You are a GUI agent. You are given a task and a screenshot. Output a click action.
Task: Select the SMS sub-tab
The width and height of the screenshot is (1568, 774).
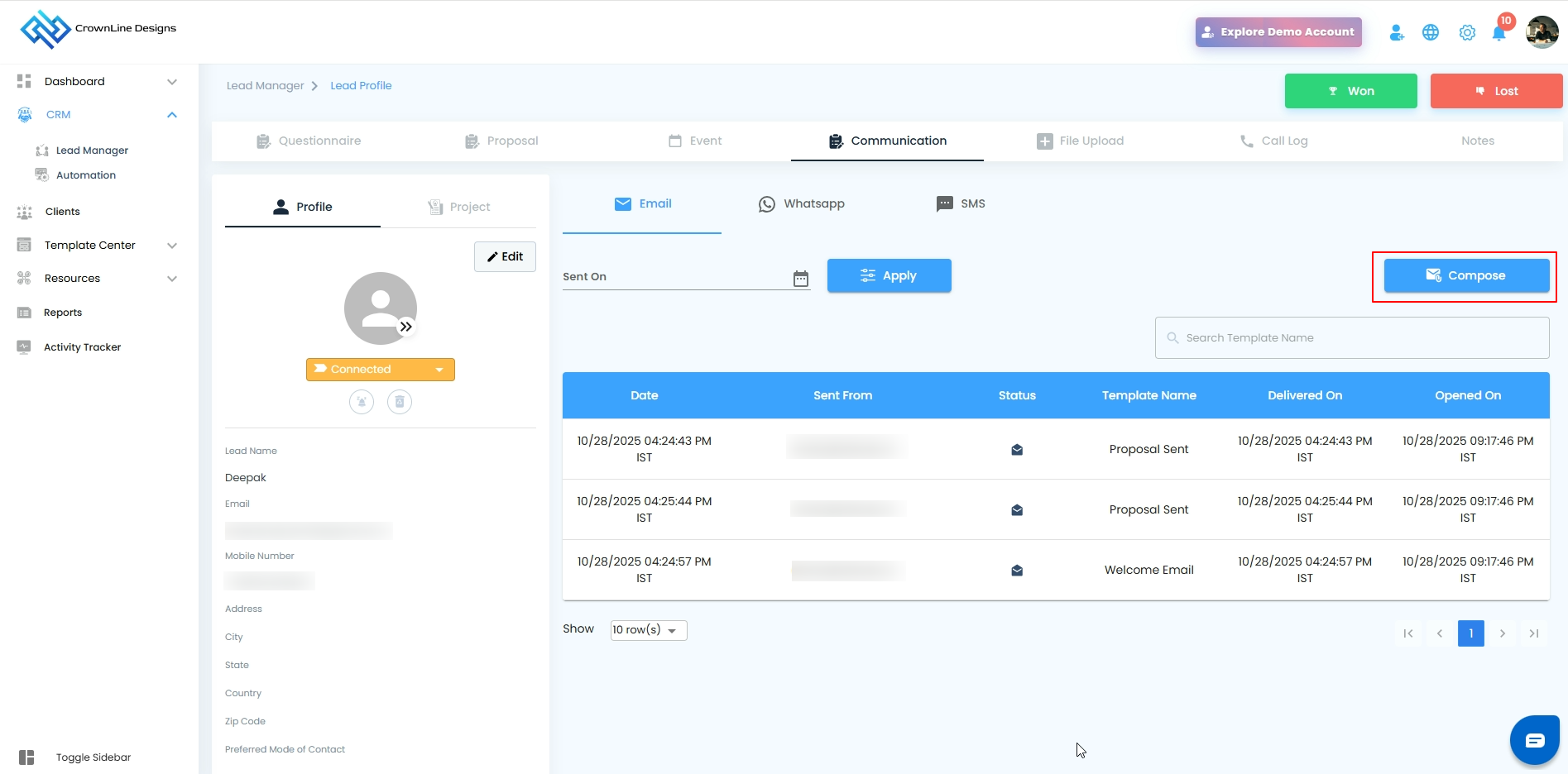961,204
